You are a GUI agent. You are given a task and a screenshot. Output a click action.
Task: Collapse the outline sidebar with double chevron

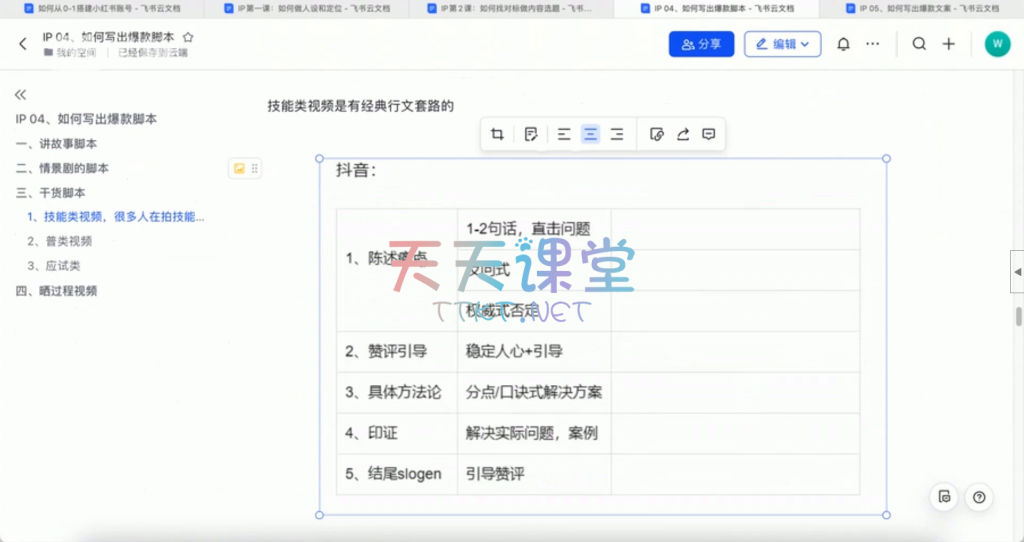tap(20, 95)
